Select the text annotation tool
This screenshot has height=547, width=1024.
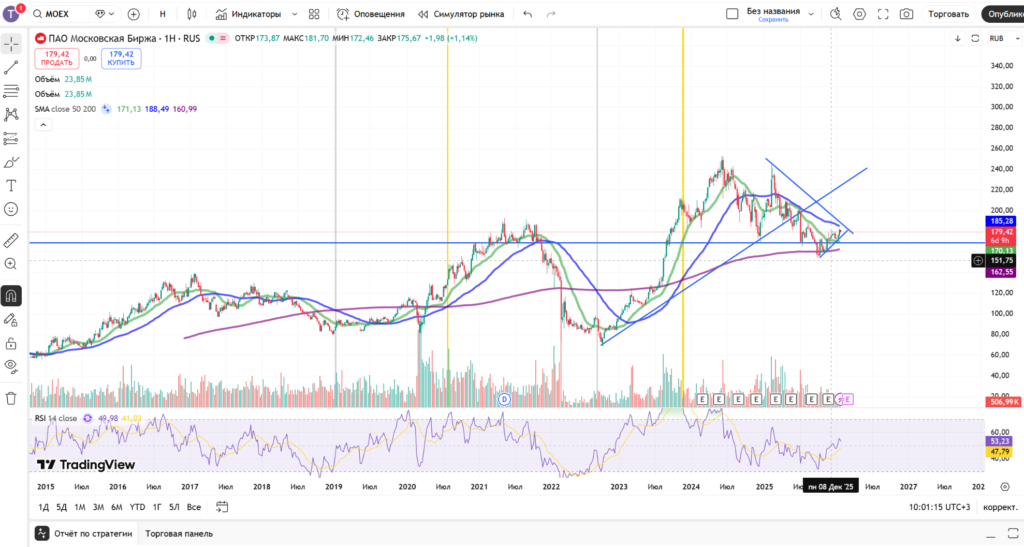(11, 186)
